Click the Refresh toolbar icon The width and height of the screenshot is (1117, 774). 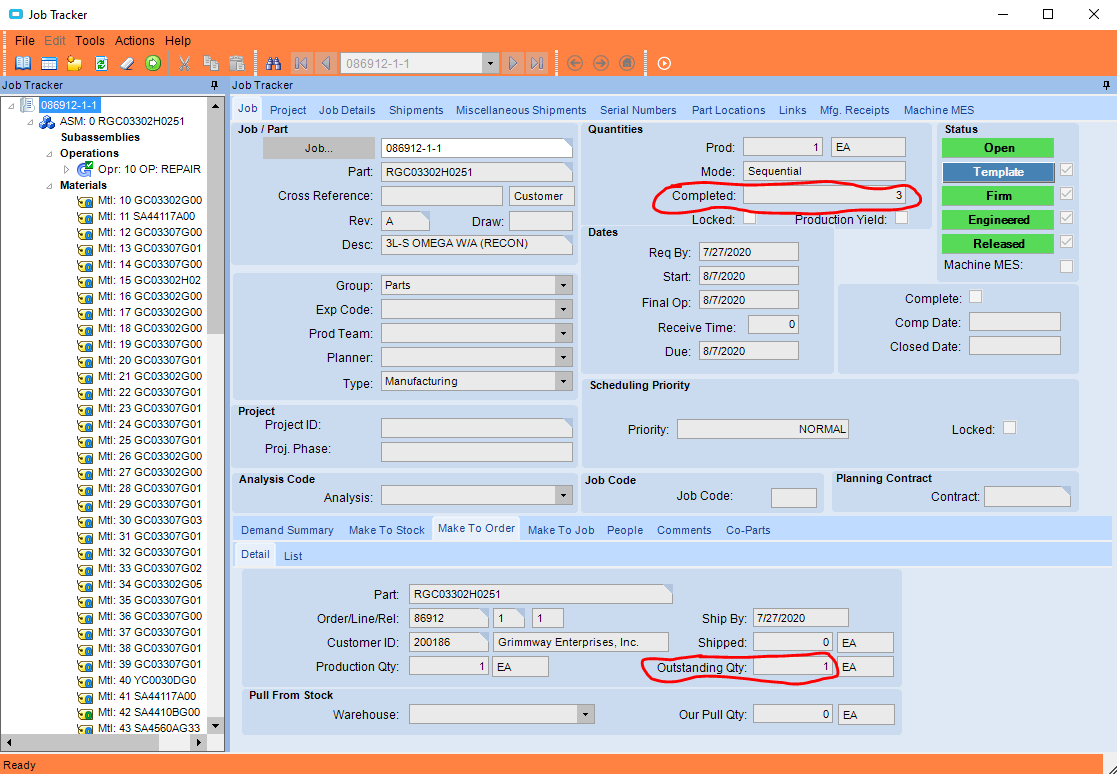101,63
